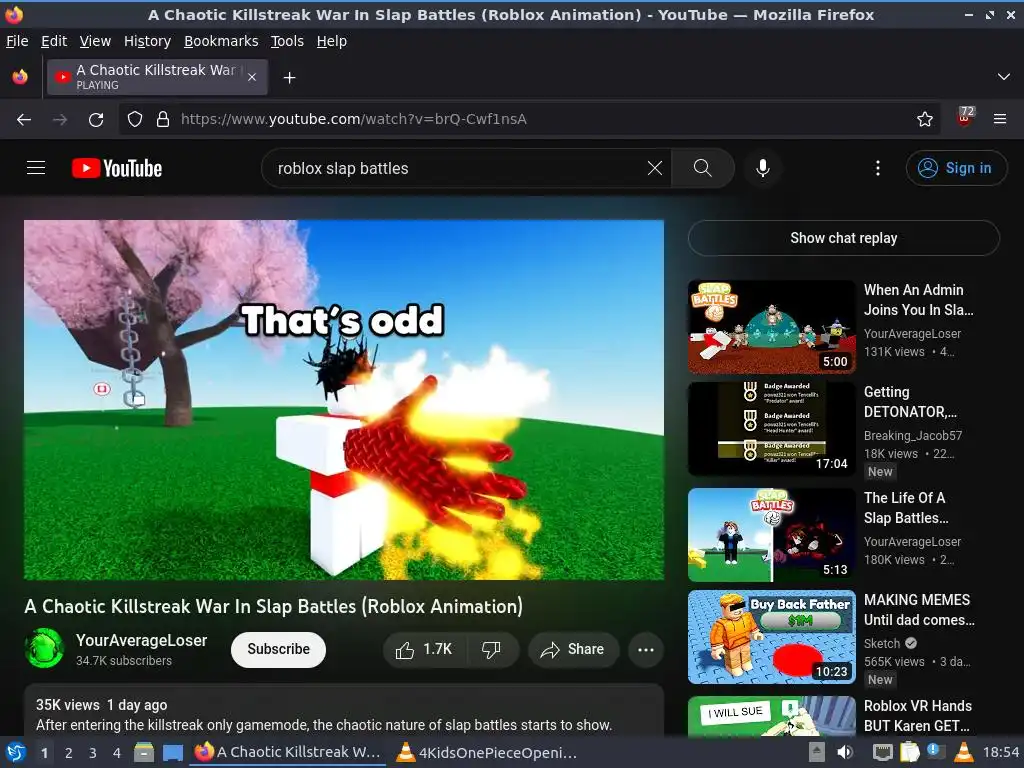Show chat replay panel
The height and width of the screenshot is (768, 1024).
click(843, 238)
